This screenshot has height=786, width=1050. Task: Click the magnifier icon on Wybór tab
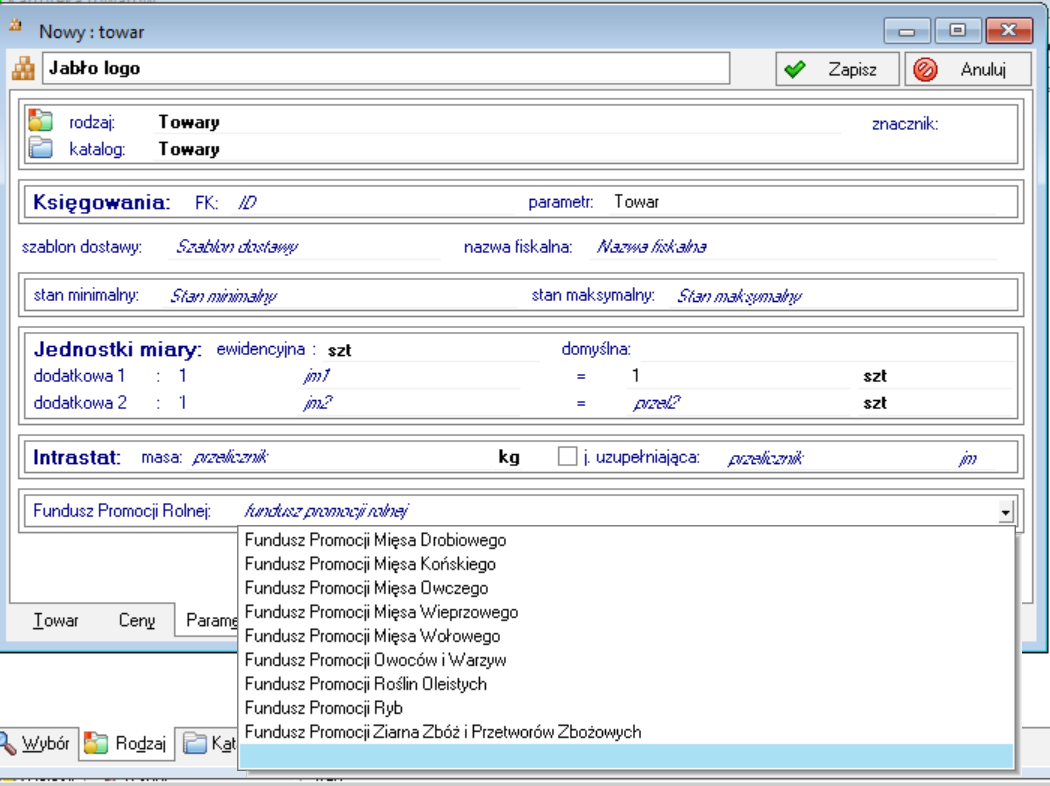click(8, 743)
